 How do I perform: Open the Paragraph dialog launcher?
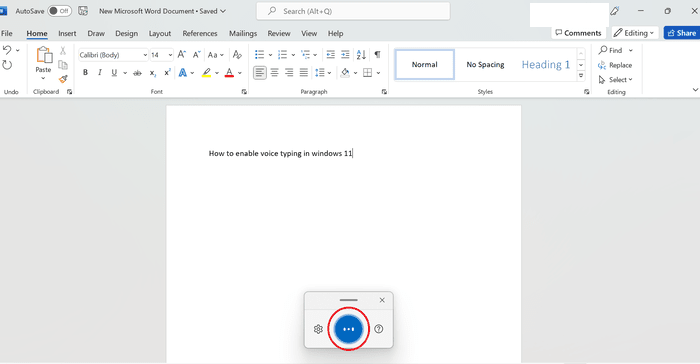pos(384,92)
